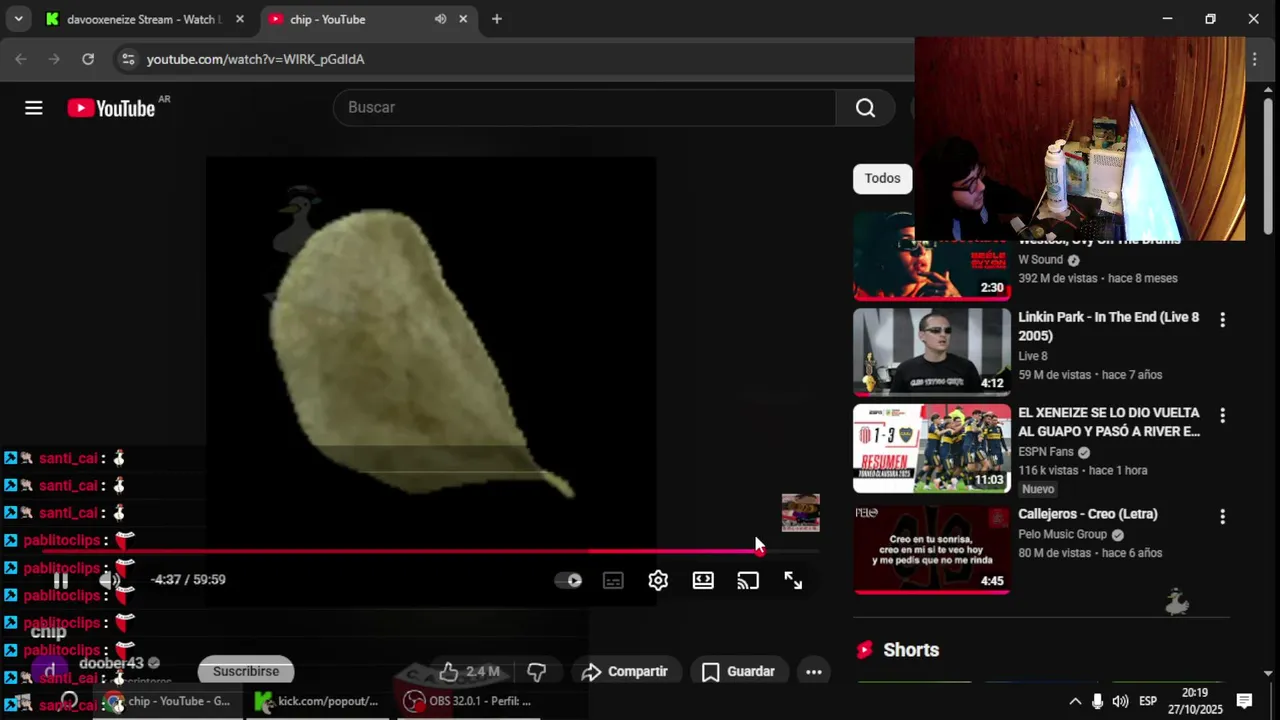Show hidden system tray icons
The width and height of the screenshot is (1280, 720).
[x=1075, y=701]
